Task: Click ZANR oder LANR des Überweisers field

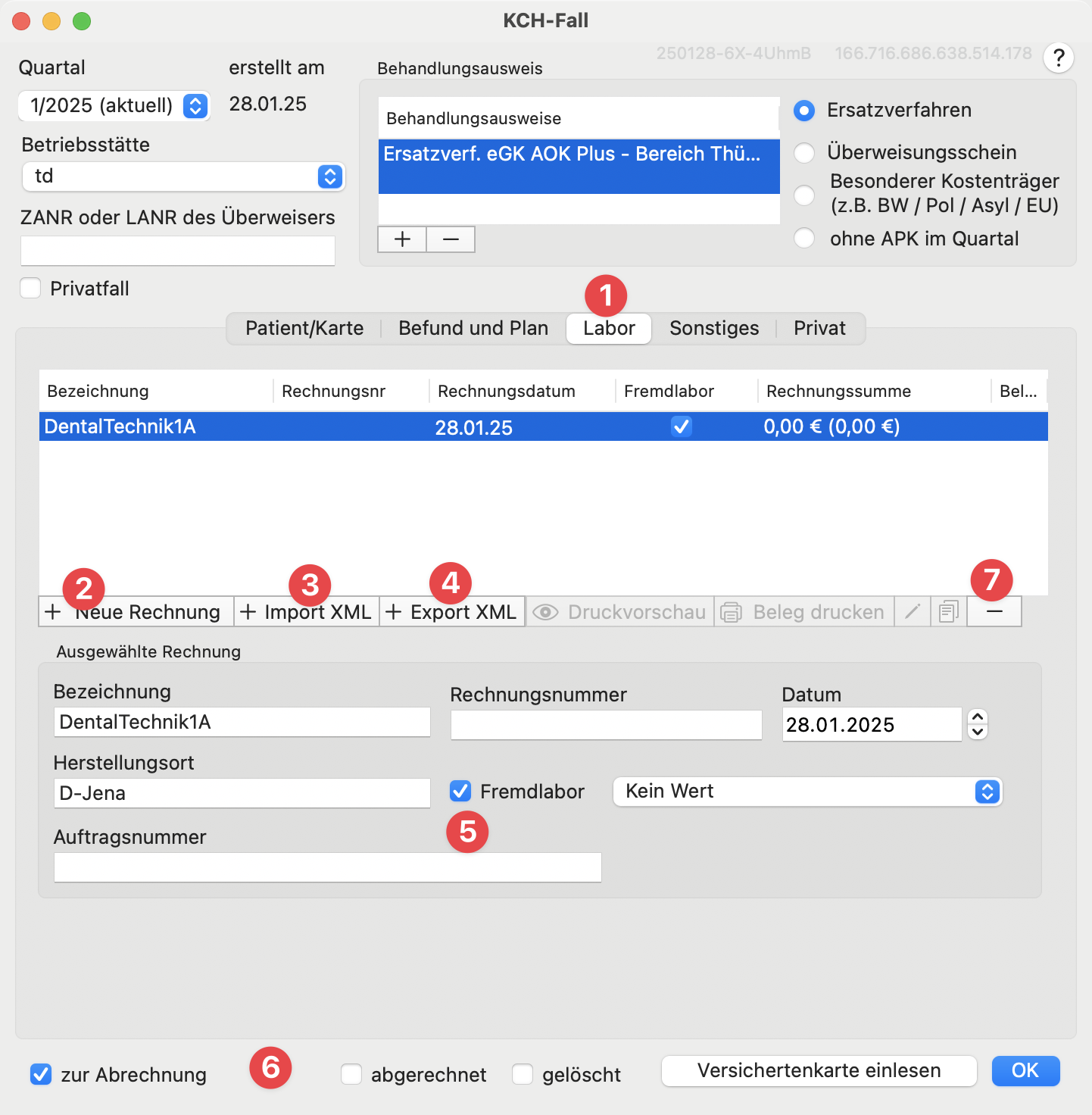Action: click(x=178, y=251)
